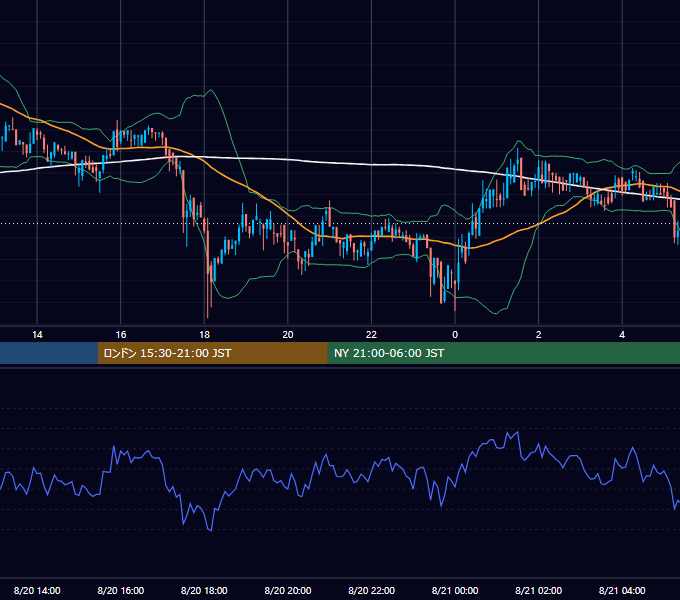This screenshot has width=680, height=600.
Task: Click the blue session band before London
Action: pyautogui.click(x=49, y=353)
